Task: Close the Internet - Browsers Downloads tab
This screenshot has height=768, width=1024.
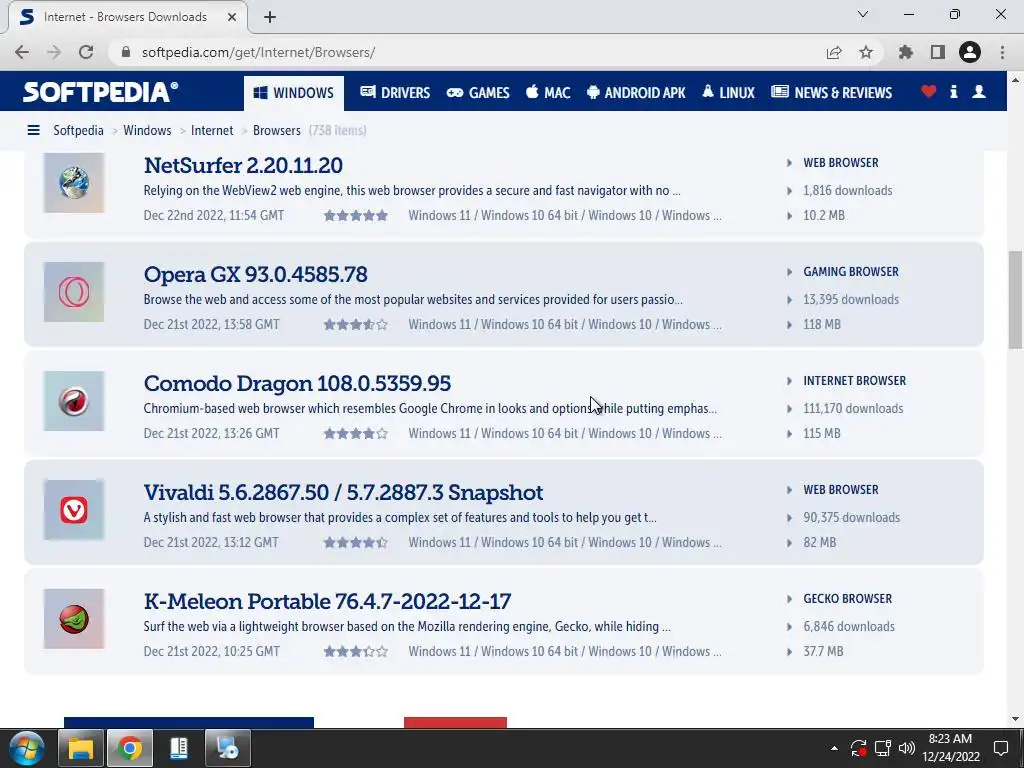Action: coord(232,17)
